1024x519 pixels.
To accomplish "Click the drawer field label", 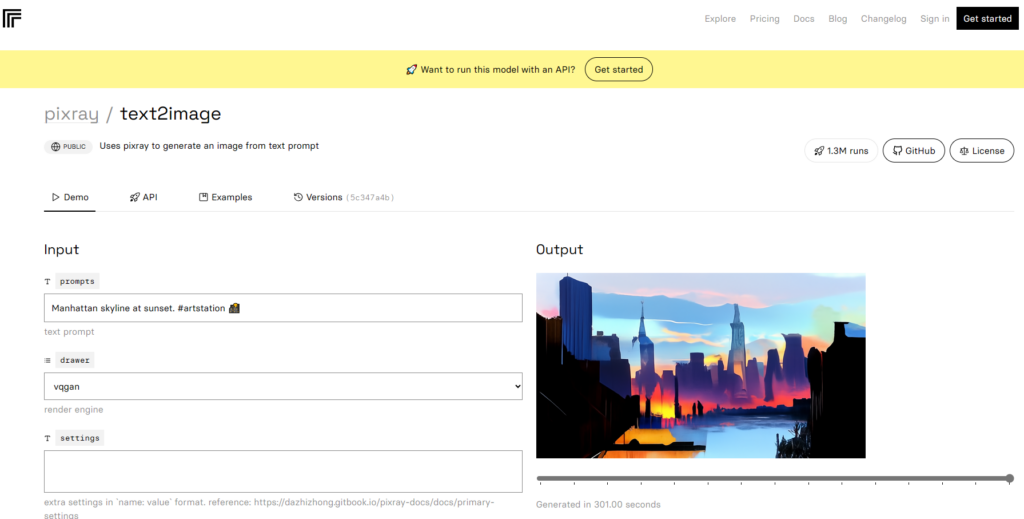I will coord(74,360).
